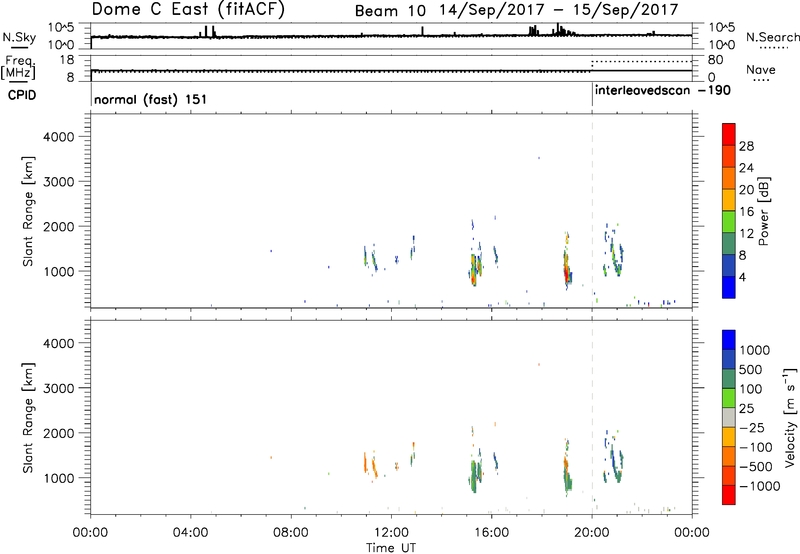This screenshot has height=554, width=800.
Task: Click the 'N.Search' legend label
Action: (772, 37)
